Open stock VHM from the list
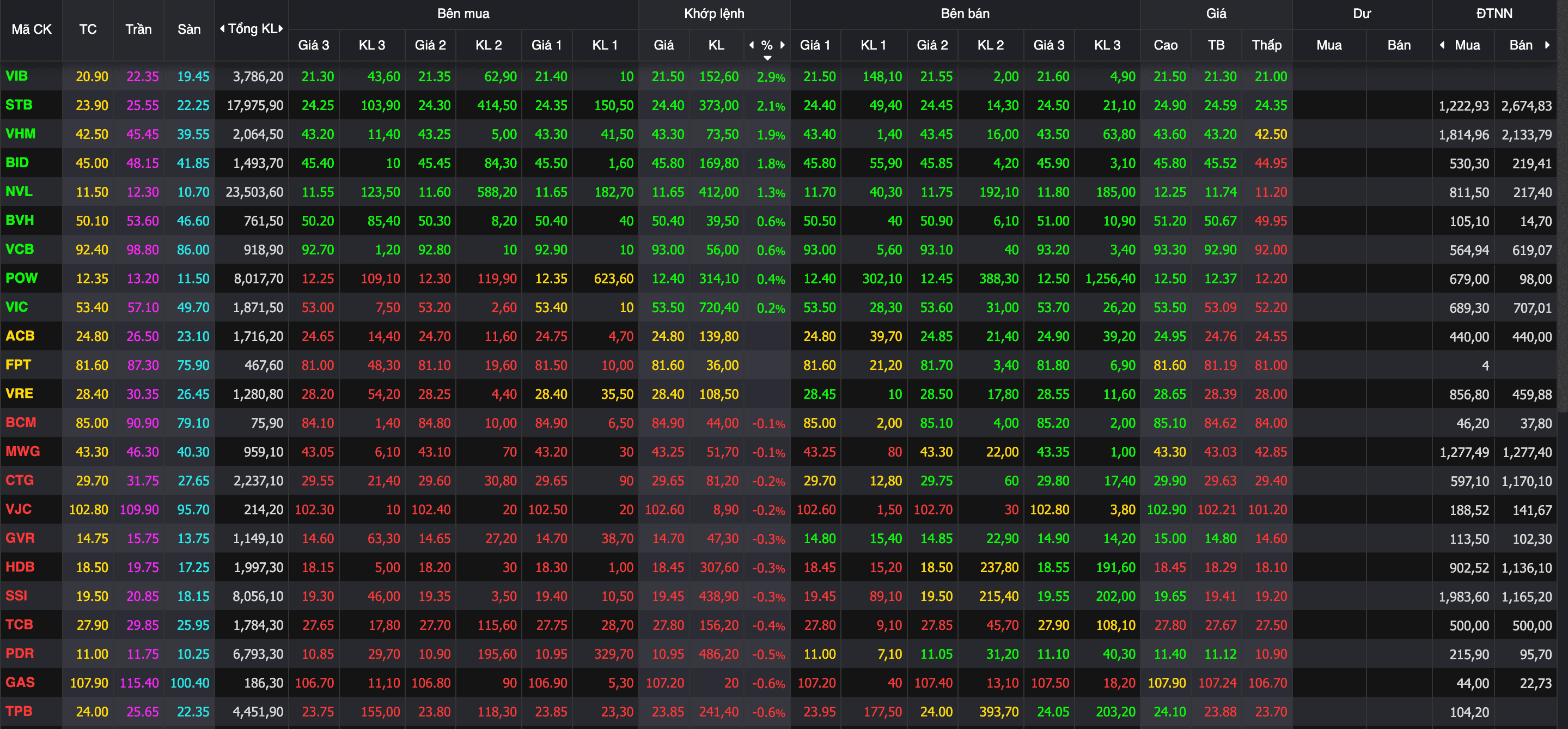Screen dimensions: 1568x729 click(20, 133)
